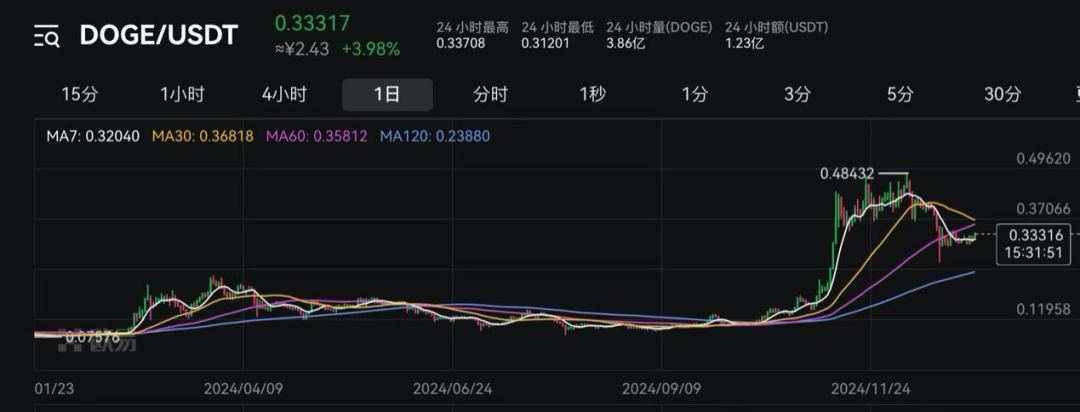1080x412 pixels.
Task: Click the 24 小时最低 value 0.31201
Action: (x=546, y=43)
